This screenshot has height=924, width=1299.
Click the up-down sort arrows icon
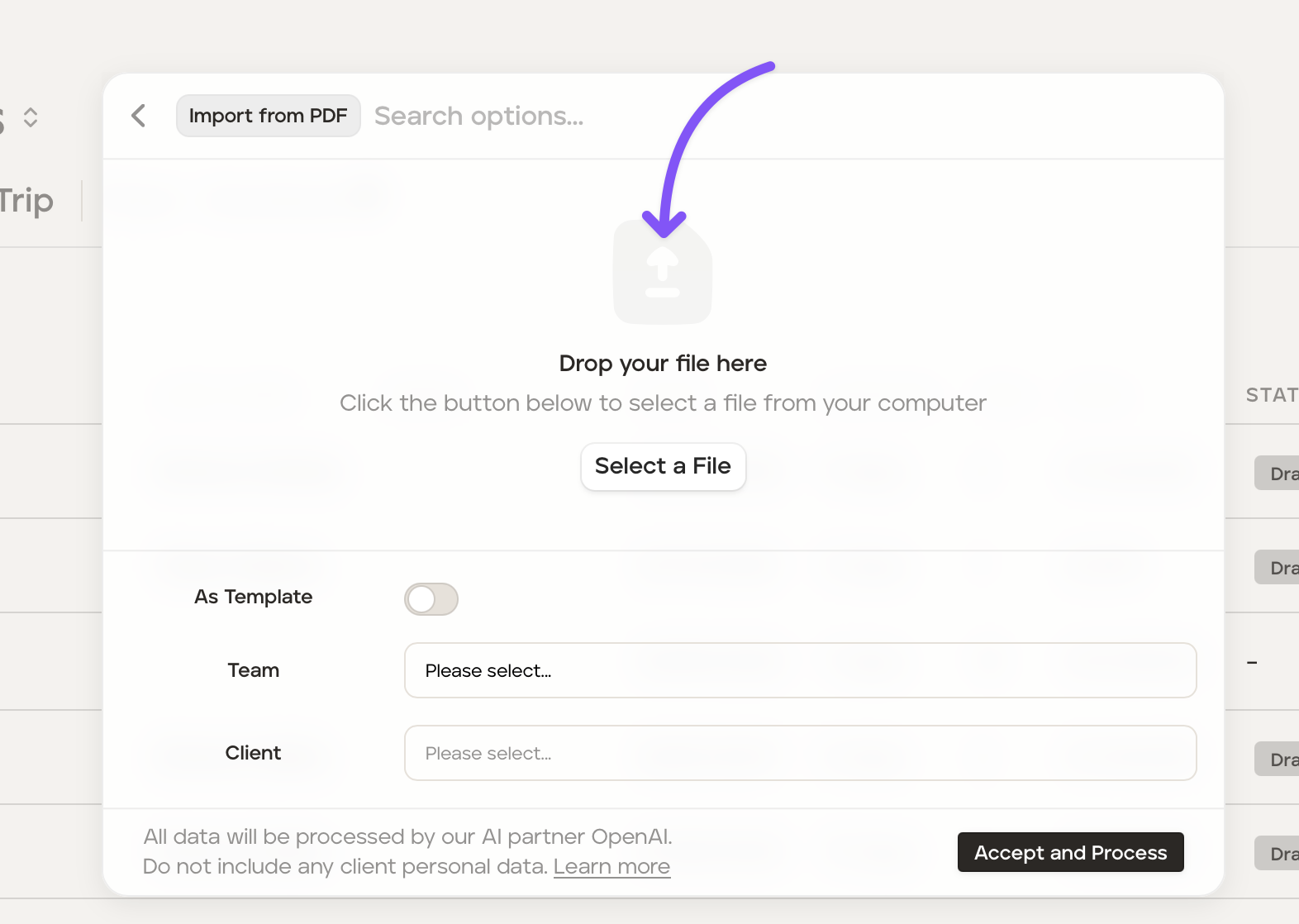(x=31, y=117)
